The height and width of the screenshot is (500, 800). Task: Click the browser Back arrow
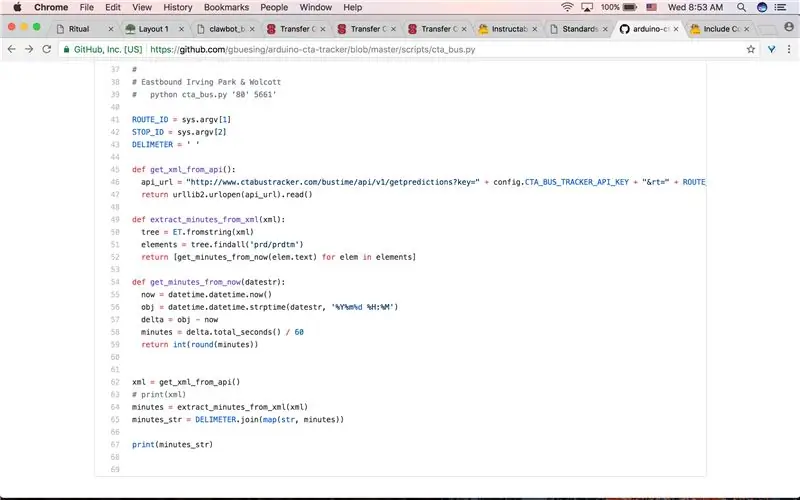12,49
